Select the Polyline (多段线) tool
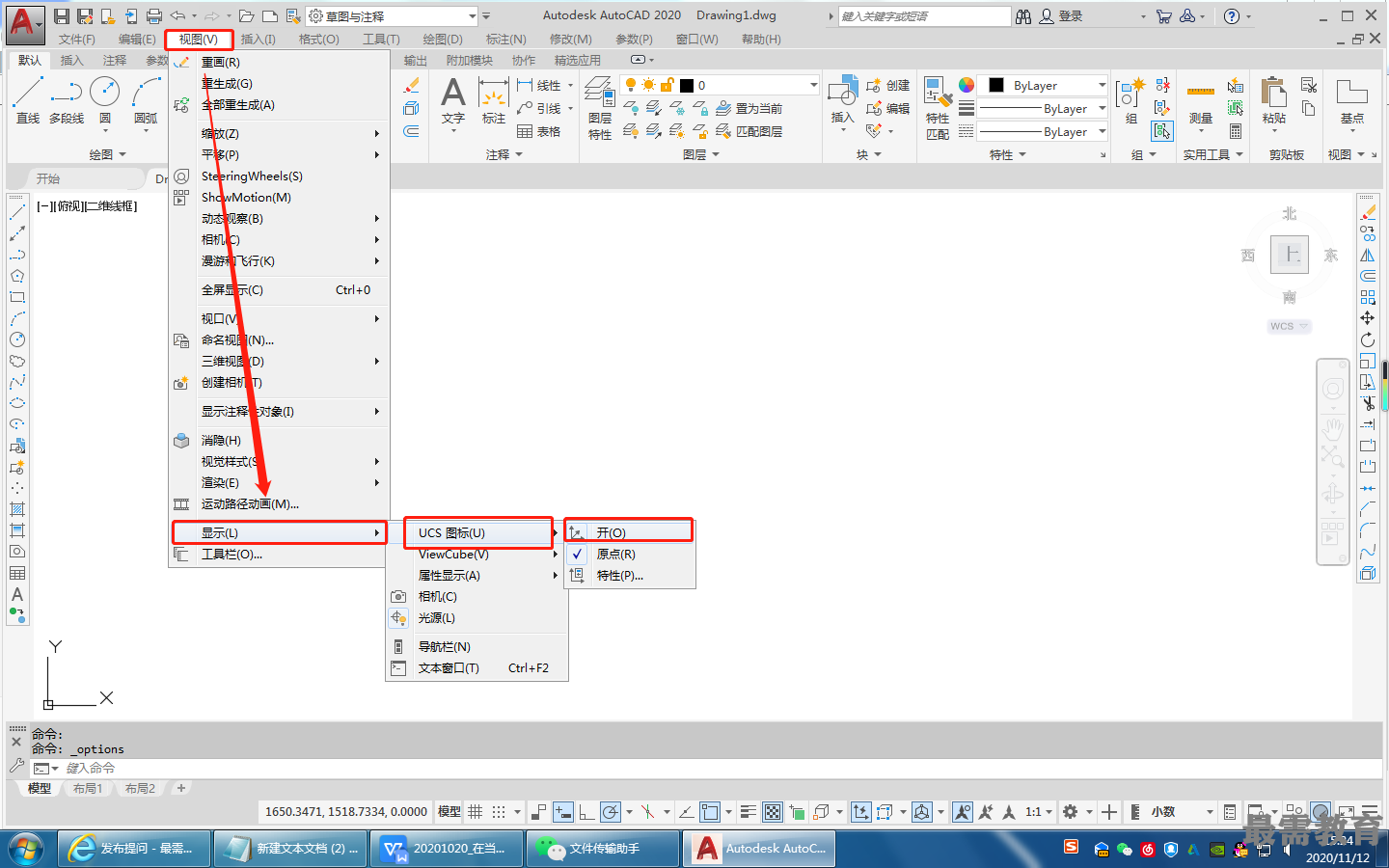 67,100
